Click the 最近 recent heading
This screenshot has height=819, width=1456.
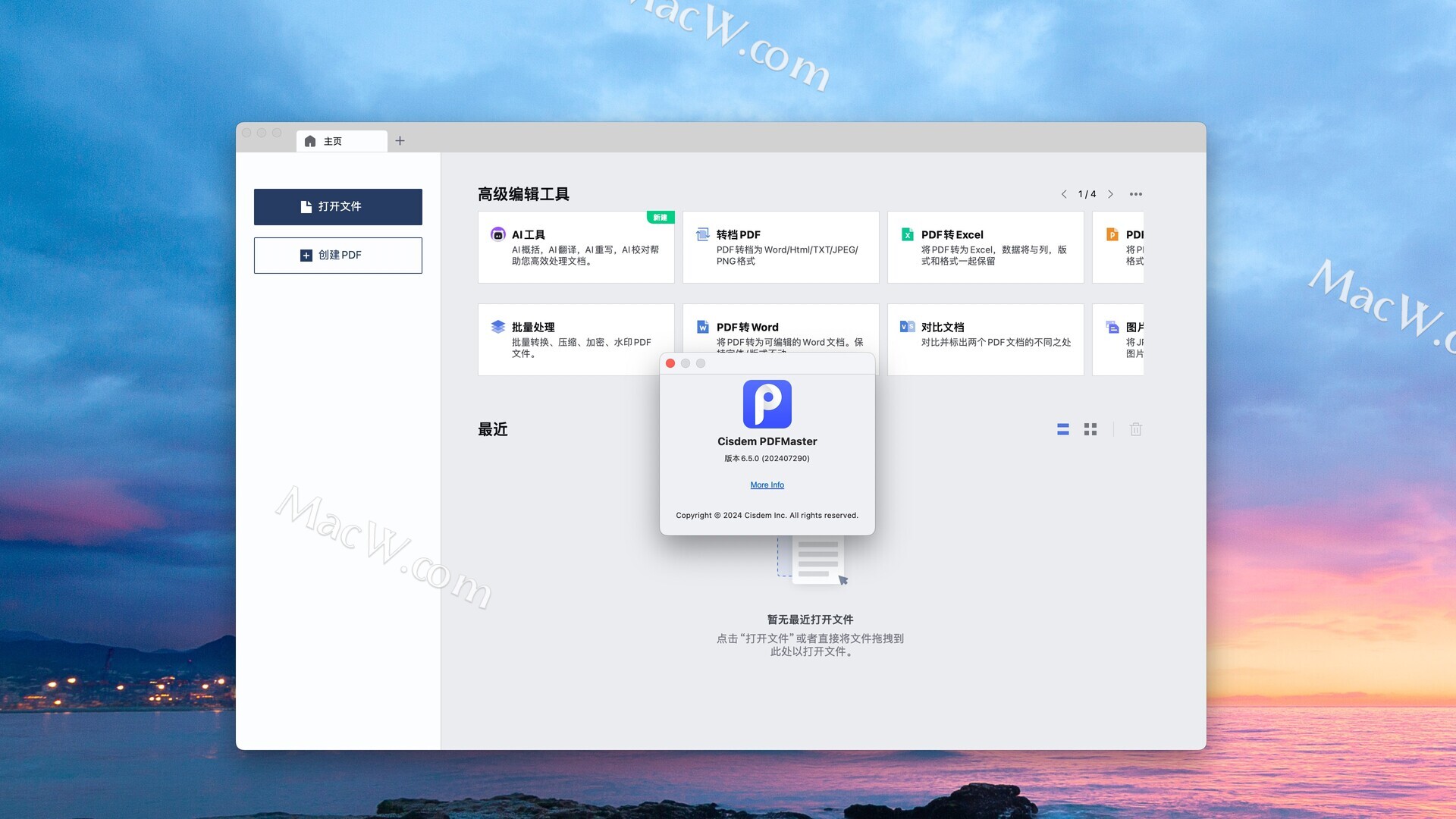point(493,429)
